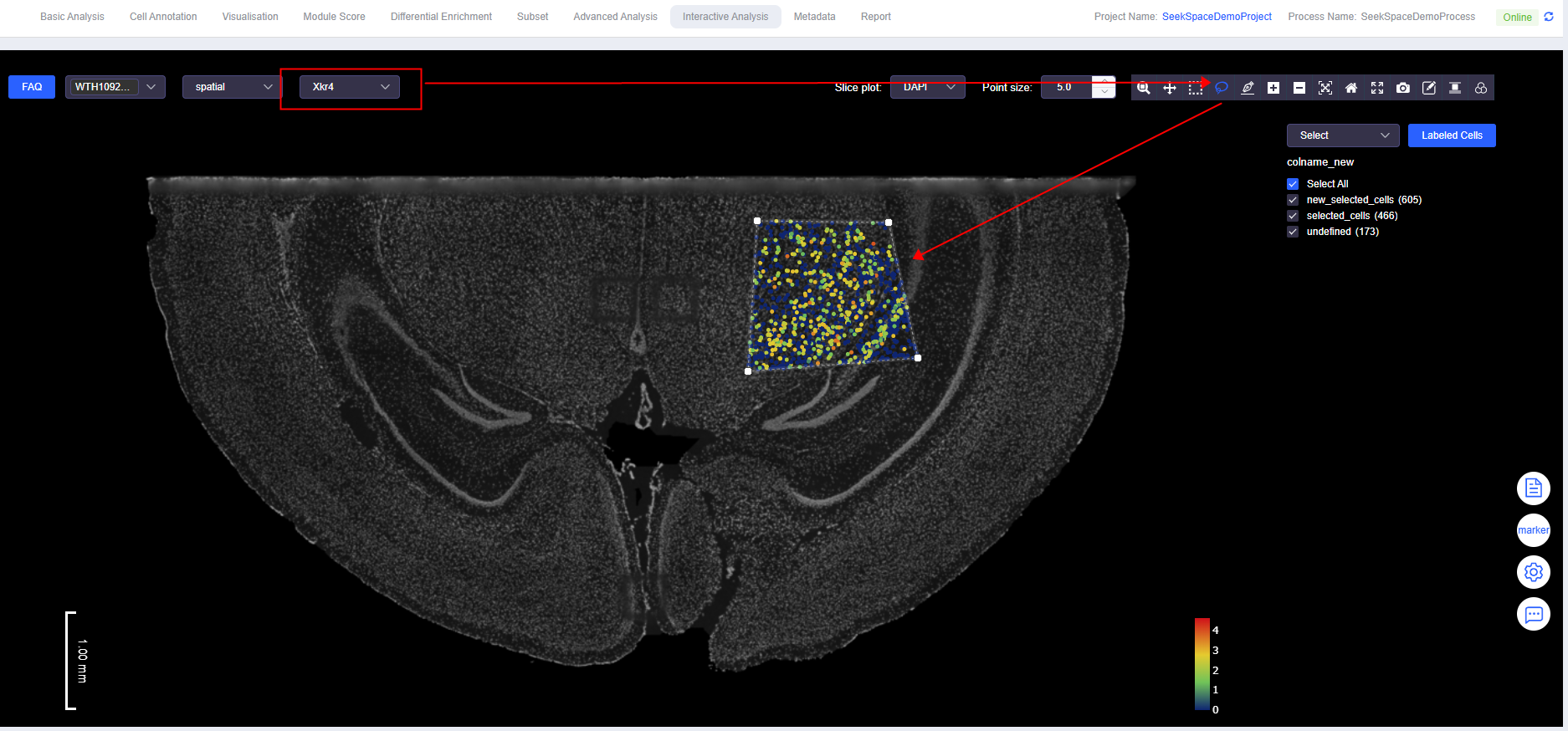This screenshot has width=1568, height=731.
Task: Select the pen draw tool
Action: 1248,88
